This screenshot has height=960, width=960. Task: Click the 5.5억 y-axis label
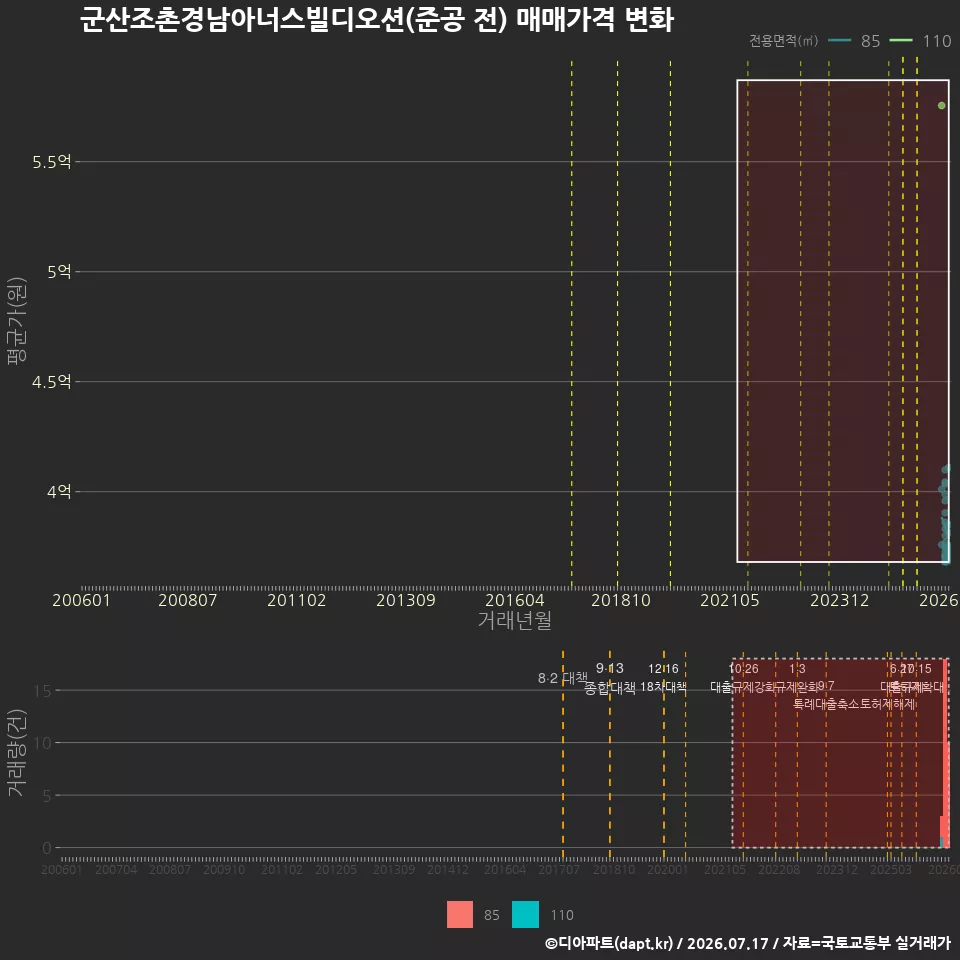pyautogui.click(x=51, y=162)
